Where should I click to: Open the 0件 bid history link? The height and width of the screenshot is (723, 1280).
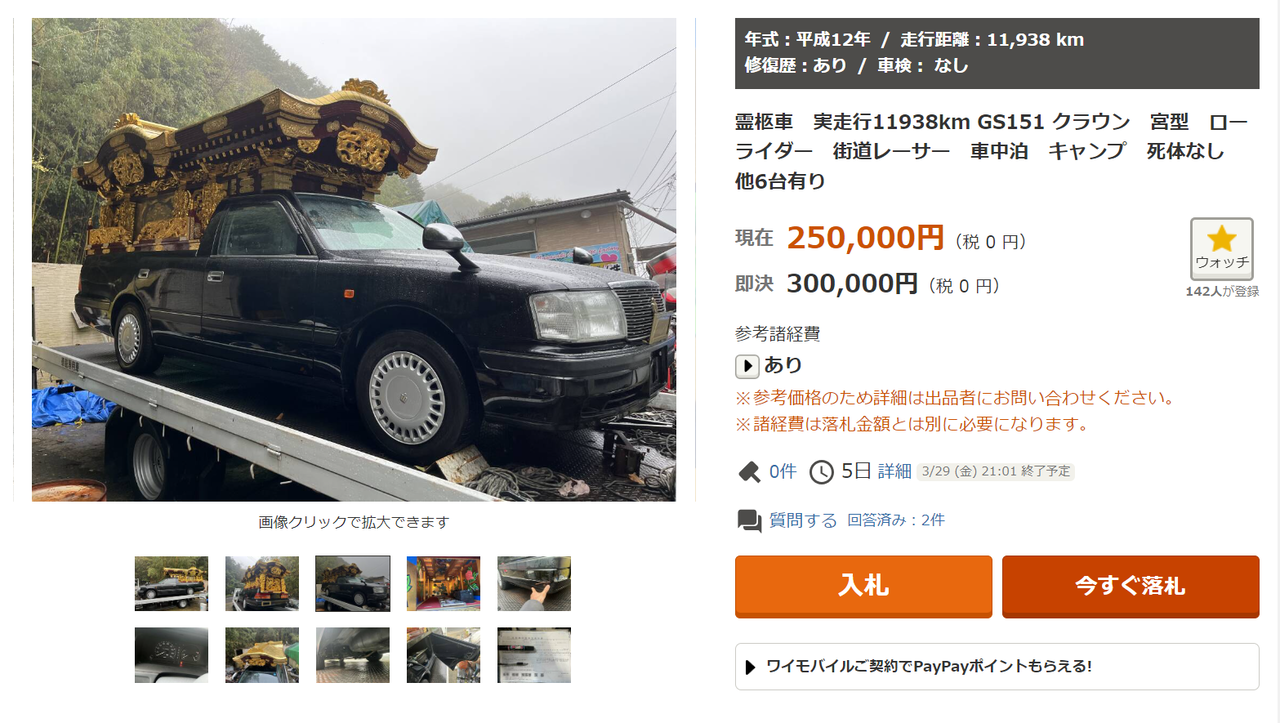coord(783,471)
